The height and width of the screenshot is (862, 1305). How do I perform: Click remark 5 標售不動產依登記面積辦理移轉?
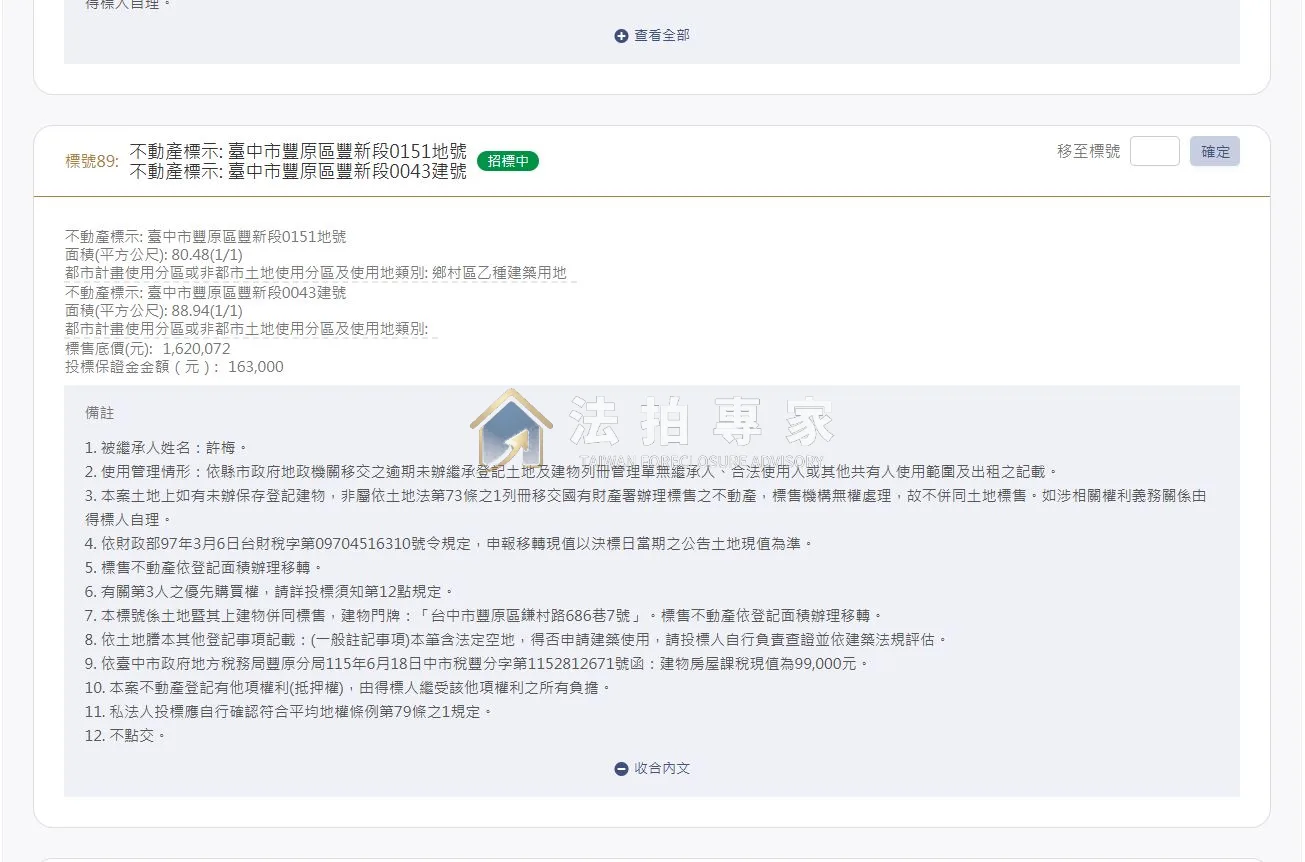click(x=204, y=568)
